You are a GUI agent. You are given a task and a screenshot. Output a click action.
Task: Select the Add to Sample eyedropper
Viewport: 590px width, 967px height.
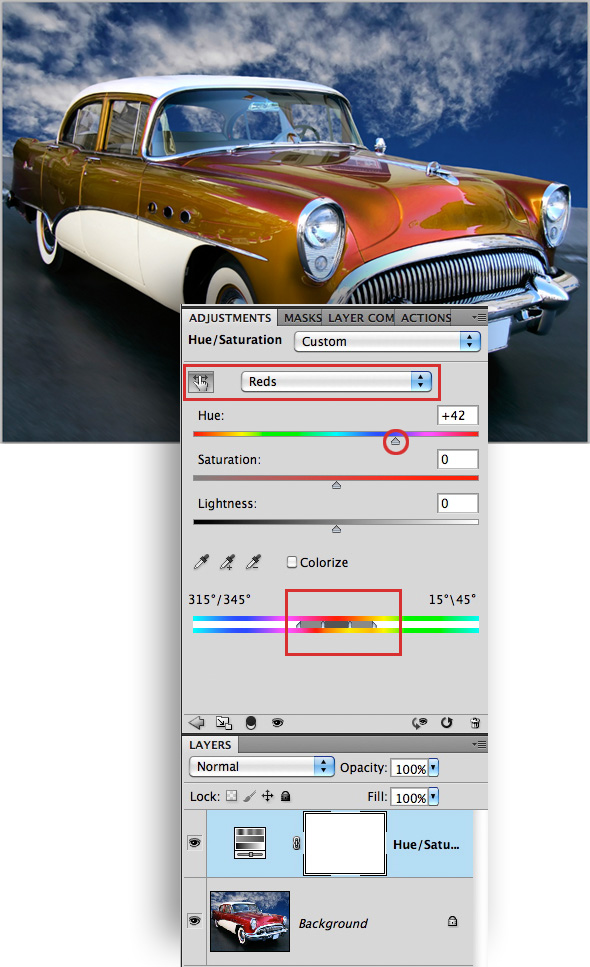227,562
